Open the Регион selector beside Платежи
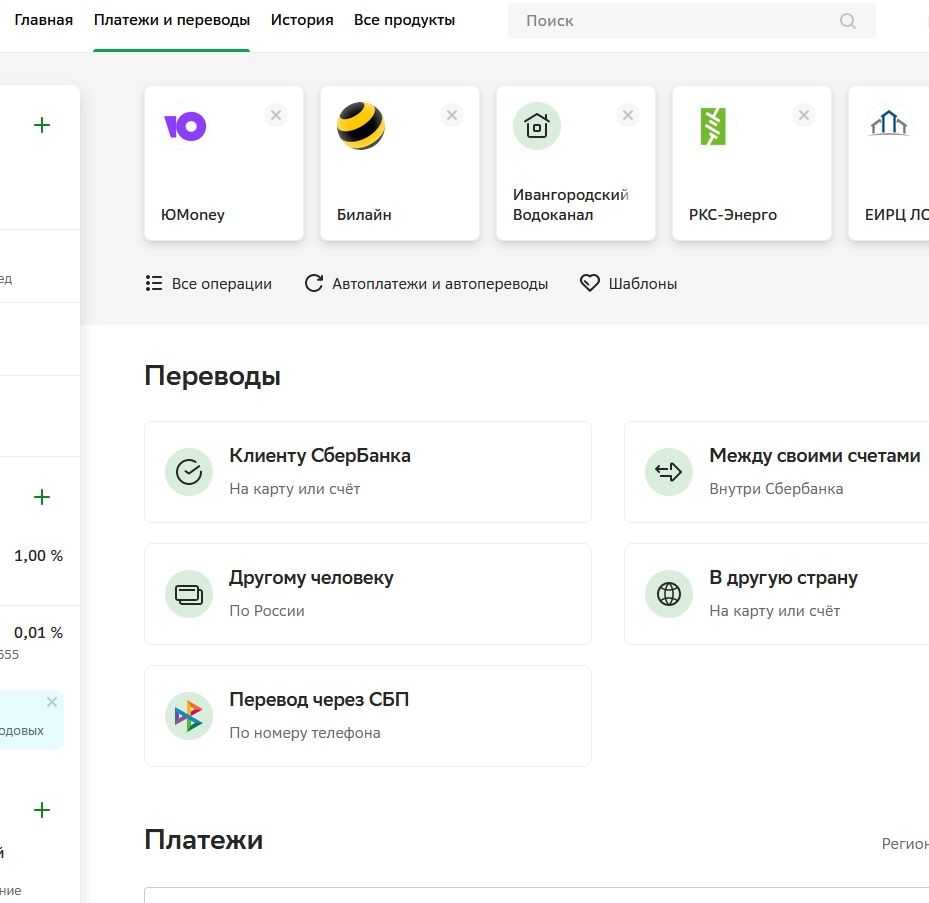This screenshot has width=929, height=903. click(905, 843)
